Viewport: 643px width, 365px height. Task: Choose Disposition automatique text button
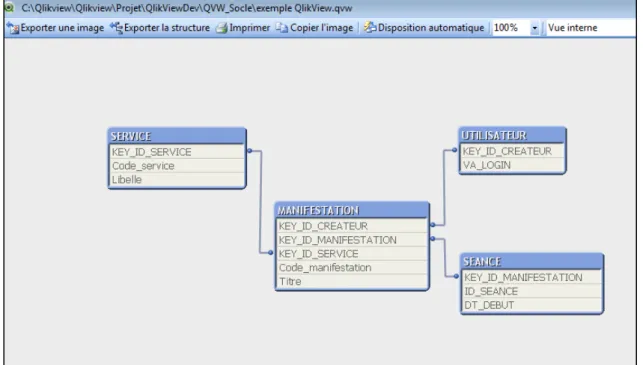click(431, 28)
